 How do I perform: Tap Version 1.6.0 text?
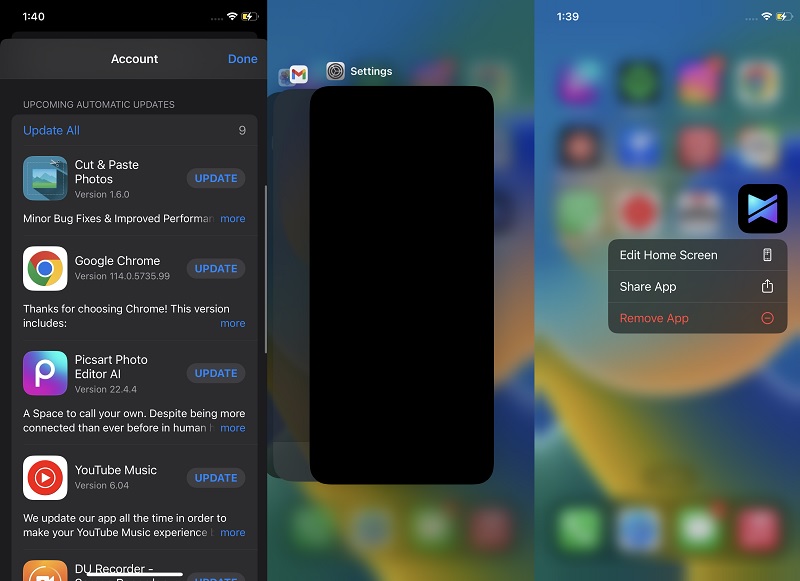point(102,194)
